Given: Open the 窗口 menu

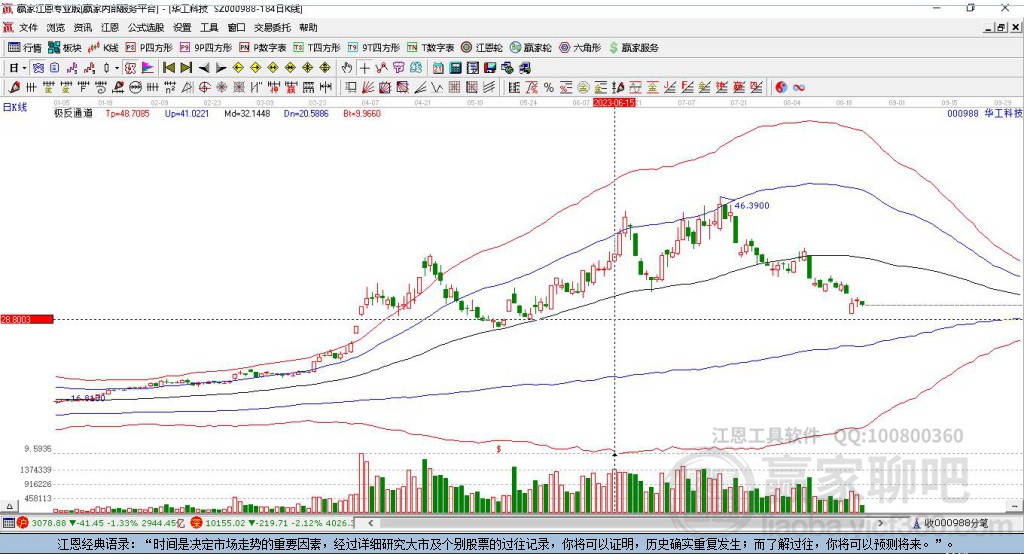Looking at the screenshot, I should 236,27.
